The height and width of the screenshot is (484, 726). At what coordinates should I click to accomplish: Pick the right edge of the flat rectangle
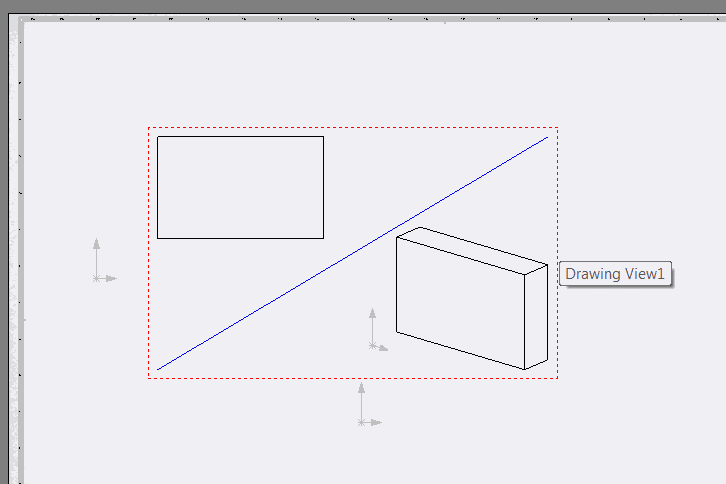point(324,188)
